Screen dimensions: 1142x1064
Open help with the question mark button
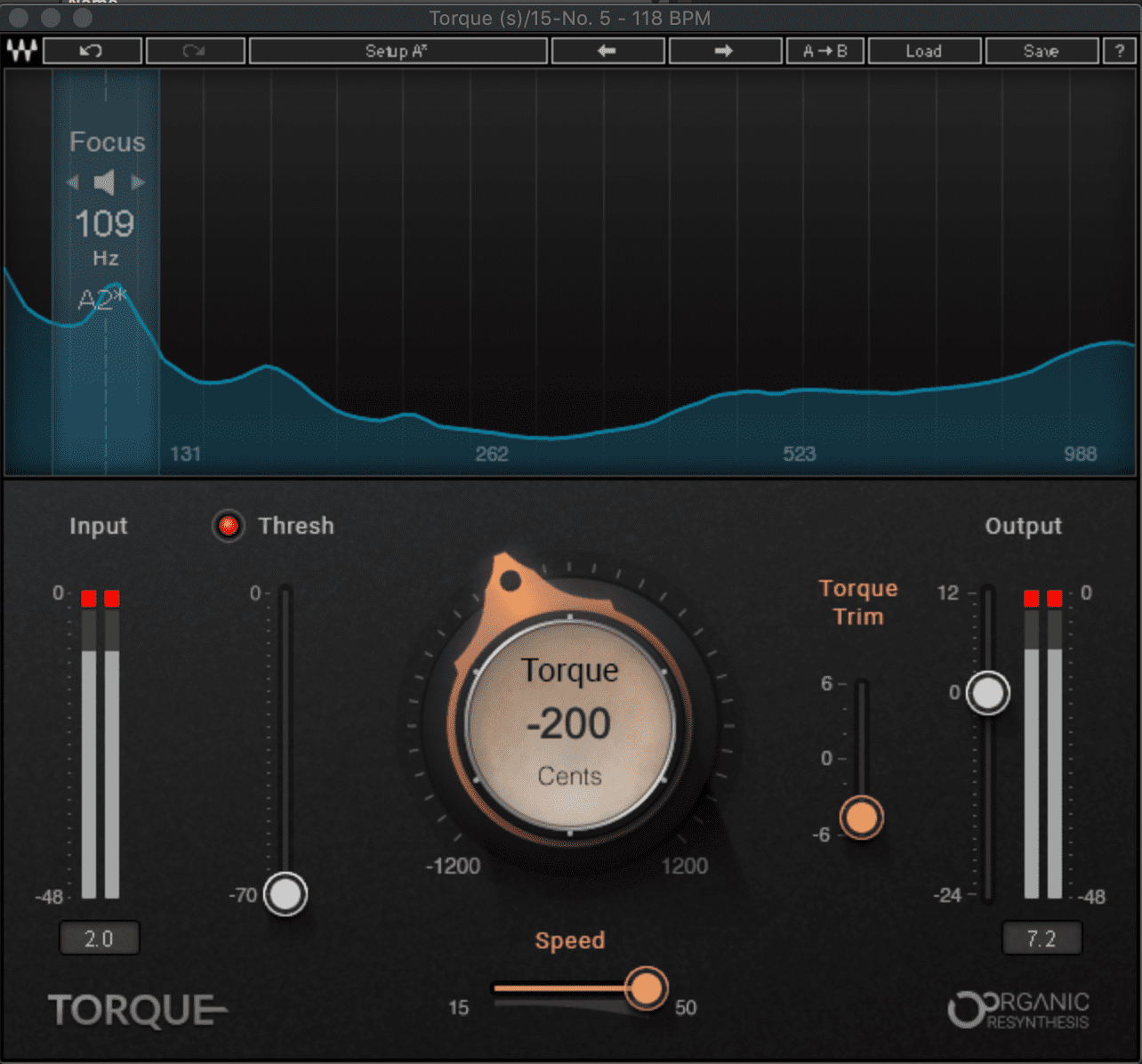(1120, 51)
